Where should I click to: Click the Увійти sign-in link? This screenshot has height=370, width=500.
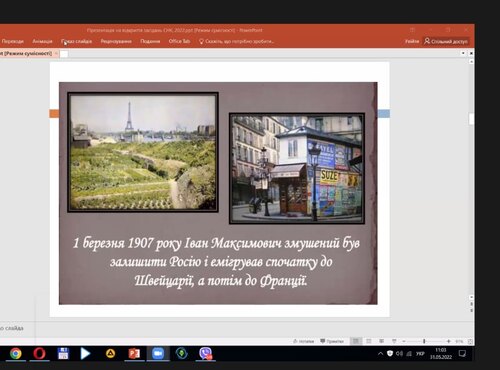pyautogui.click(x=412, y=41)
